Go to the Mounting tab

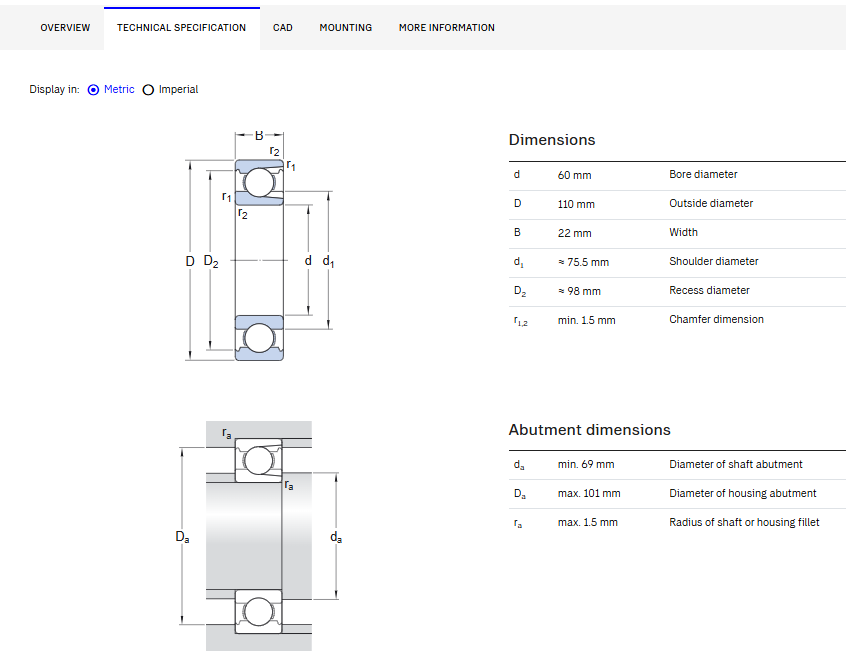345,28
